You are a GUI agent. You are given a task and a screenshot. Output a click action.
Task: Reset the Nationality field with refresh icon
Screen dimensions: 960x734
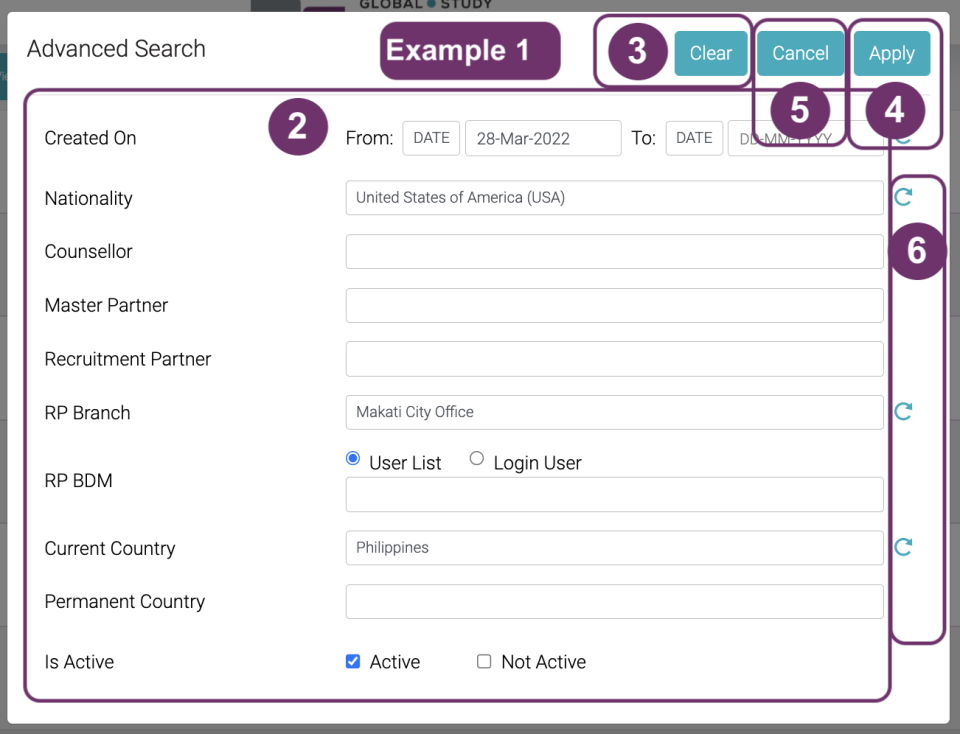903,197
